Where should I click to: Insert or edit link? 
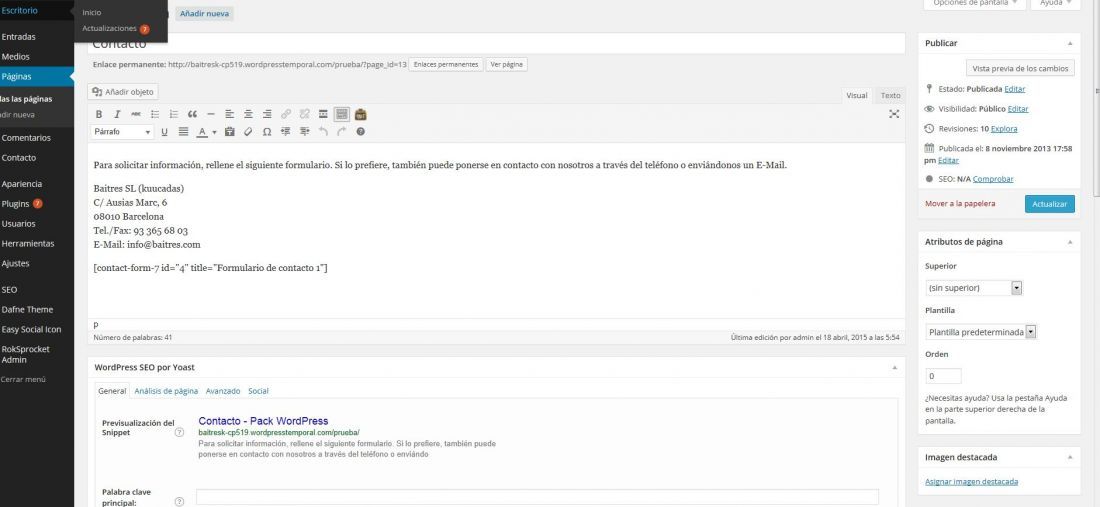(286, 114)
